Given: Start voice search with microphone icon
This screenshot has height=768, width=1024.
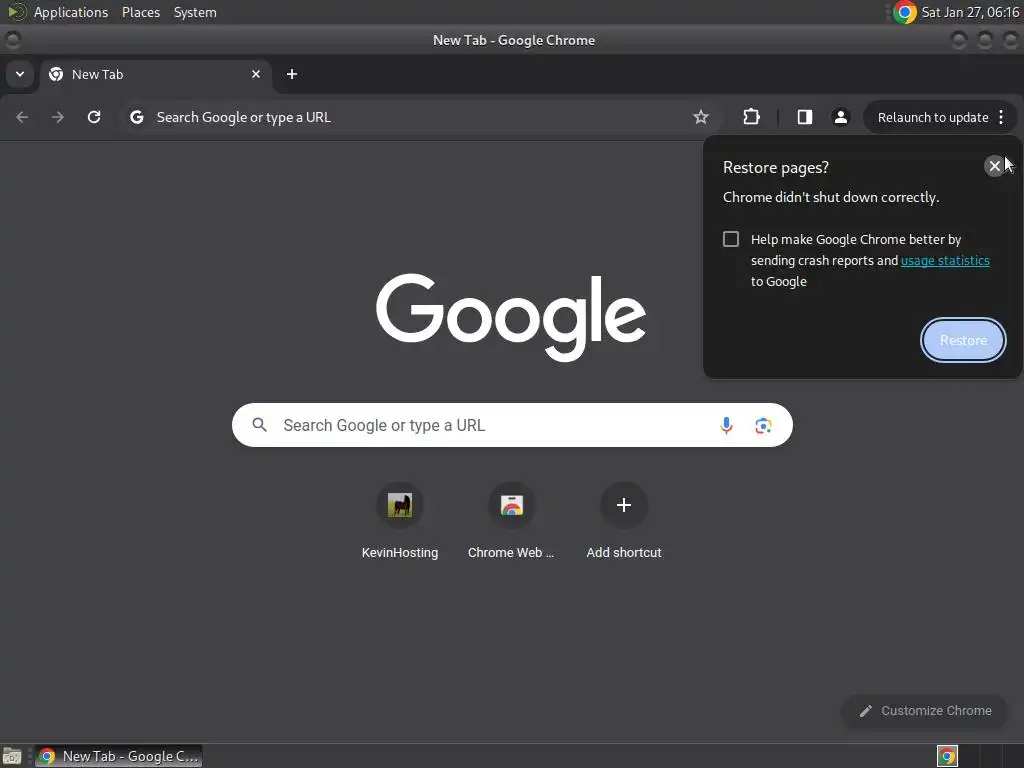Looking at the screenshot, I should [x=726, y=425].
